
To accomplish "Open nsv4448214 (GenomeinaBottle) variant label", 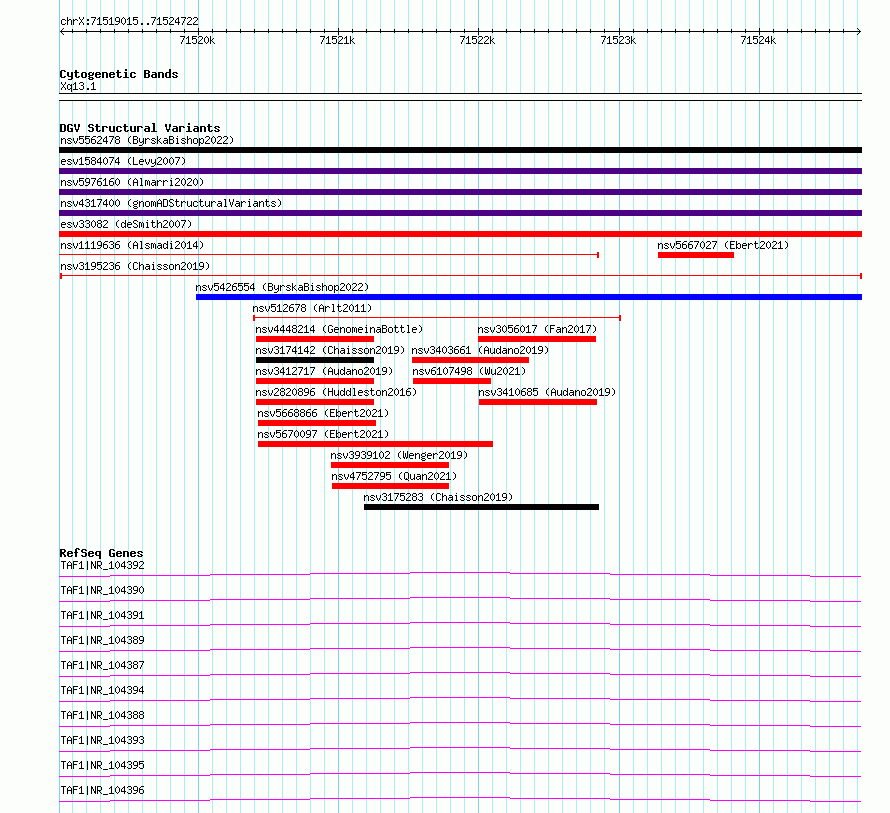I will point(339,329).
